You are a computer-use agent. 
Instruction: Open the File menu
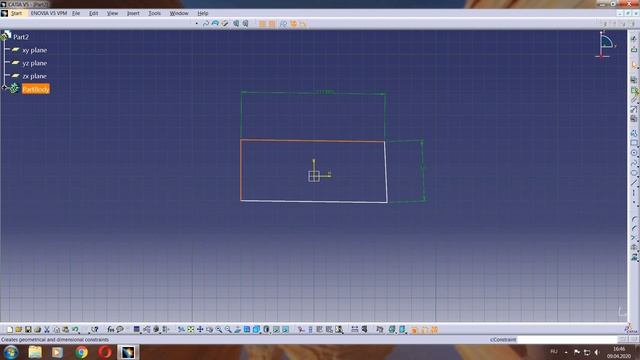tap(76, 13)
